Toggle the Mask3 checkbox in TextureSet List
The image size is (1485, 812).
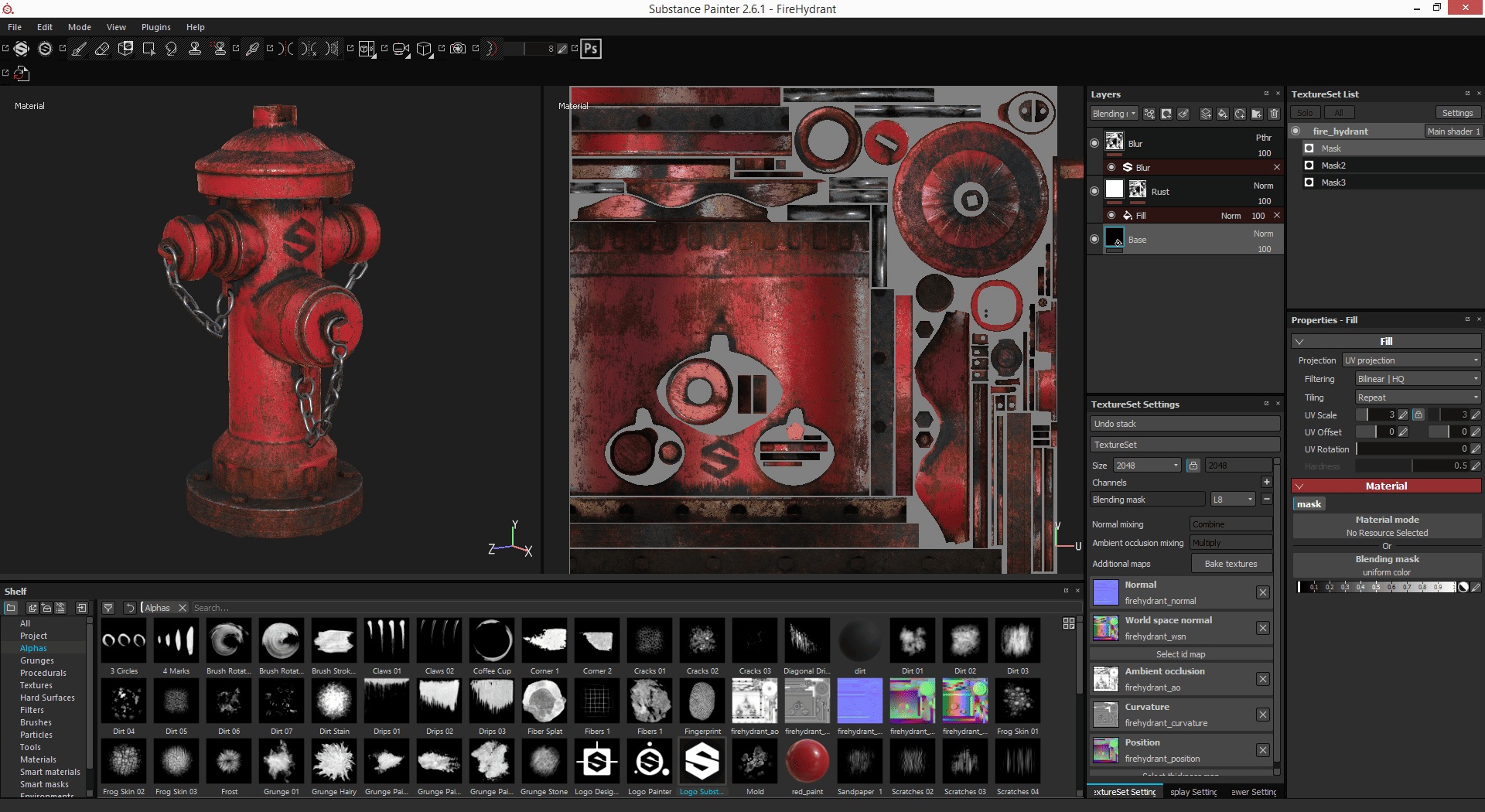click(1309, 182)
